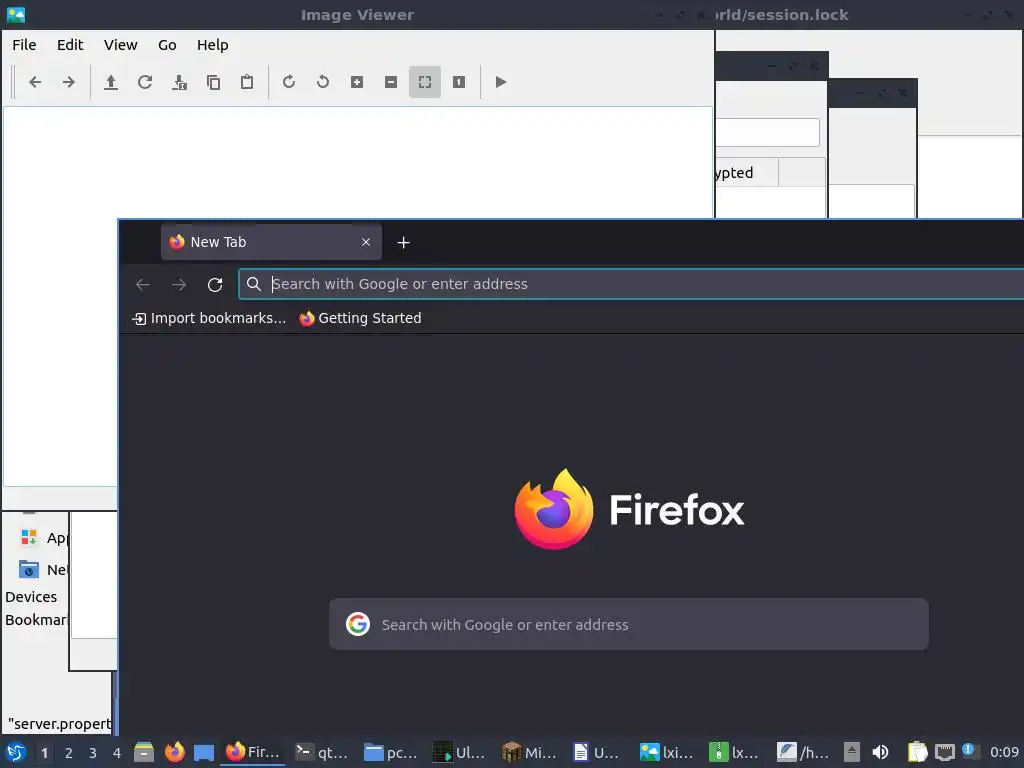
Task: Open the clipboard manager tray icon
Action: pos(917,752)
